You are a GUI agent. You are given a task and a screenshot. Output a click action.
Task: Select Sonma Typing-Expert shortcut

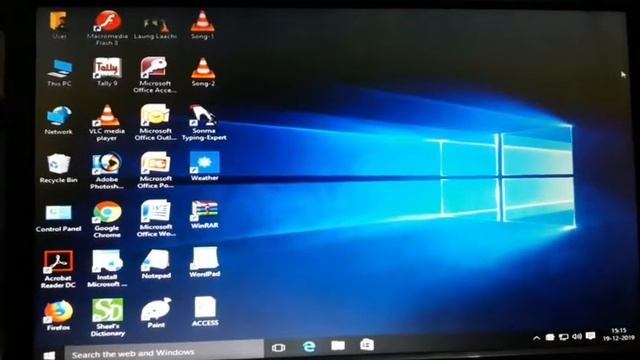click(x=204, y=122)
